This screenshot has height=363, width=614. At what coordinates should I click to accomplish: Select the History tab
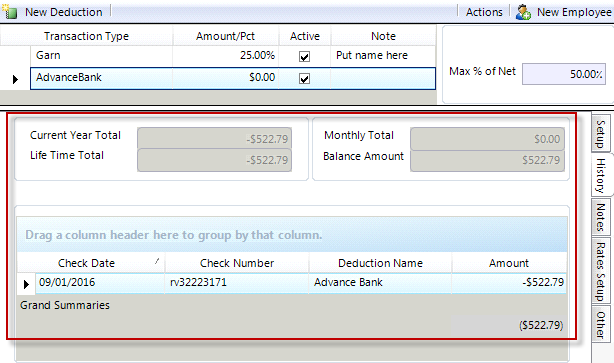pos(601,175)
